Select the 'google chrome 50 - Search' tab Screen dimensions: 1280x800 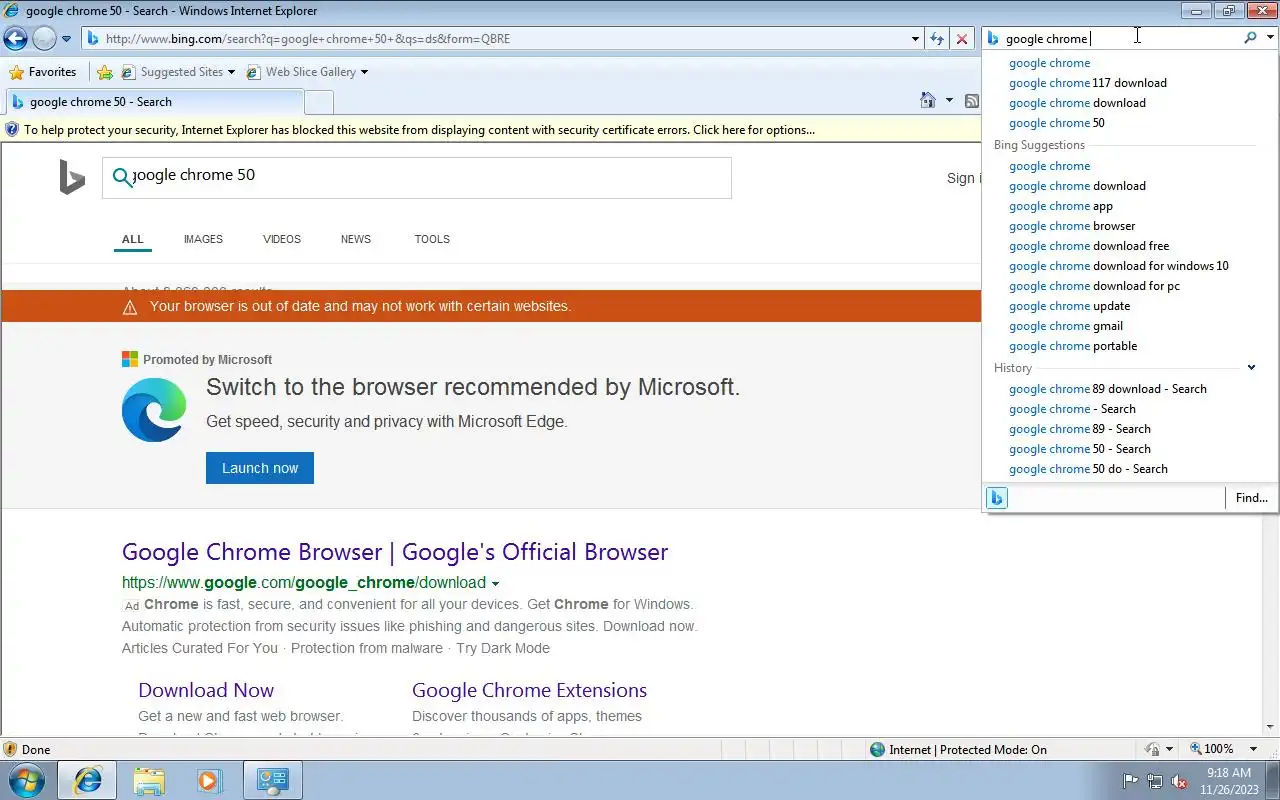point(154,102)
